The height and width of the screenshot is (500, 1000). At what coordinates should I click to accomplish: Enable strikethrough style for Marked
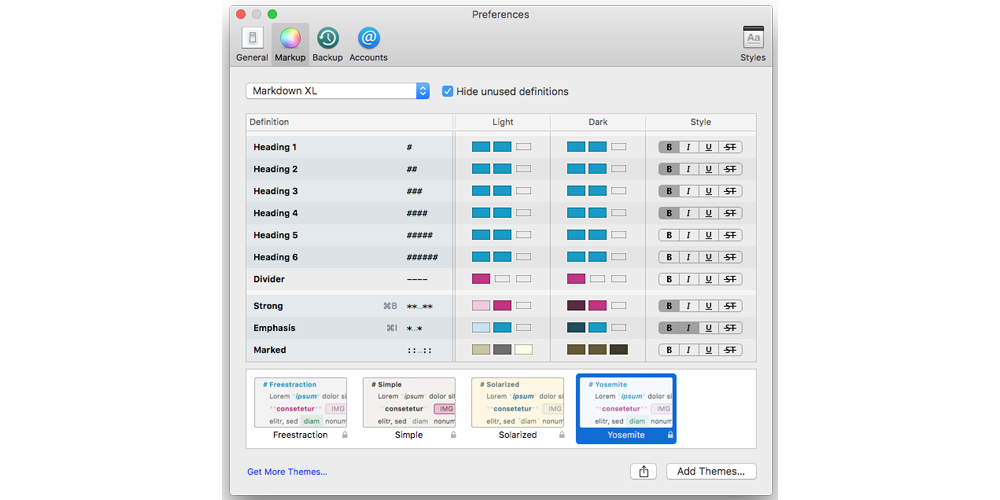[x=731, y=350]
